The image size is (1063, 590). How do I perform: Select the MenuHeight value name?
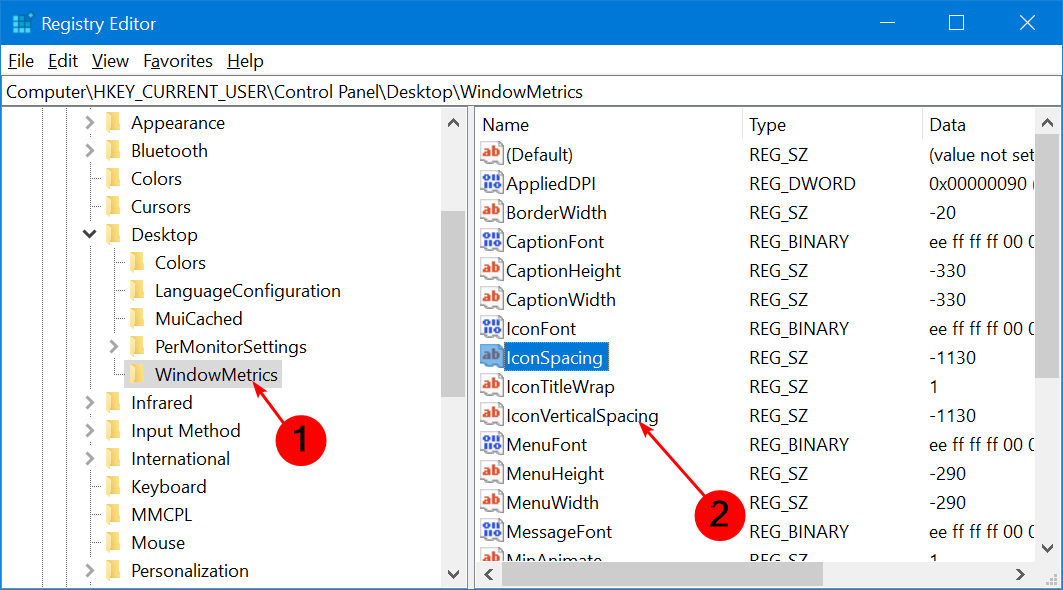pos(555,473)
